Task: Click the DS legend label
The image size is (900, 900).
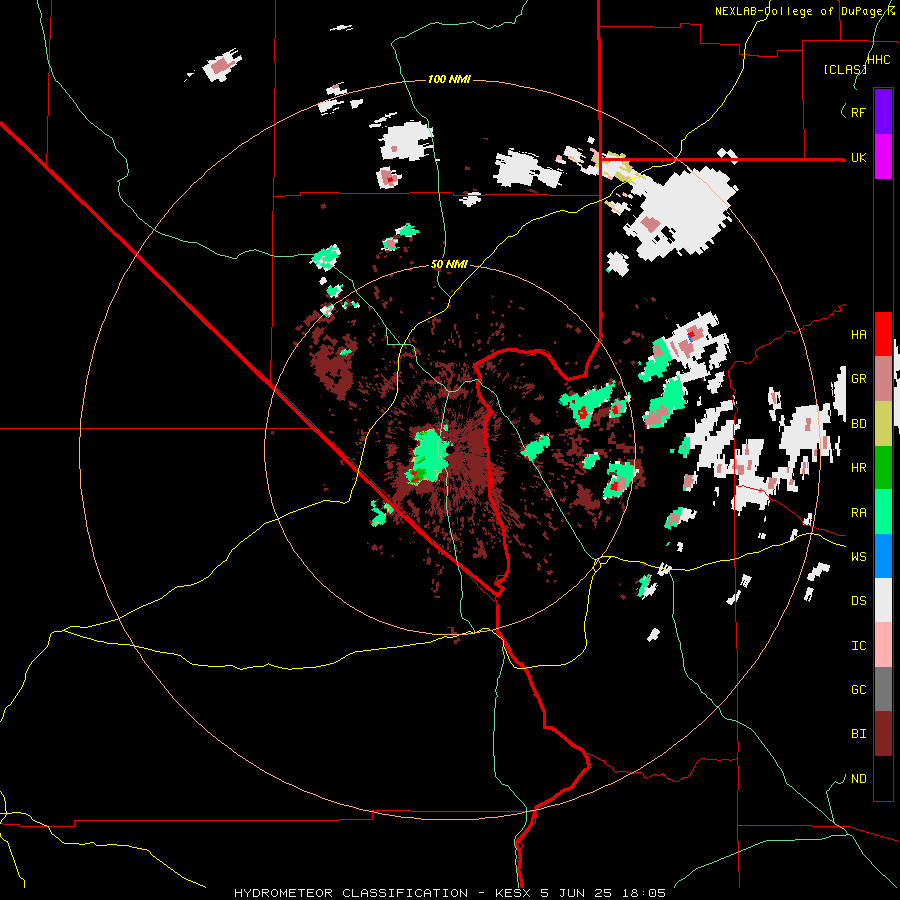Action: point(858,600)
